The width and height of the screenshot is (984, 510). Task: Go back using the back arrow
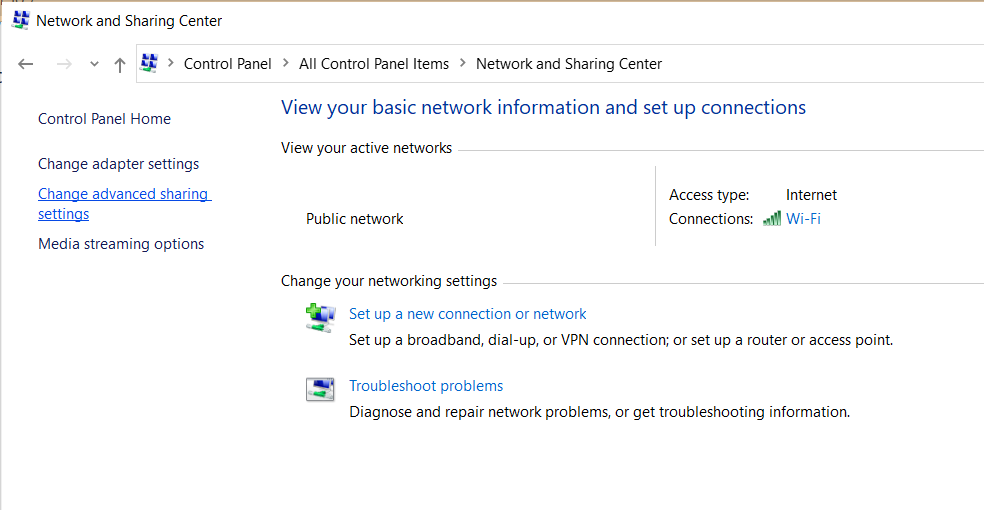click(26, 64)
